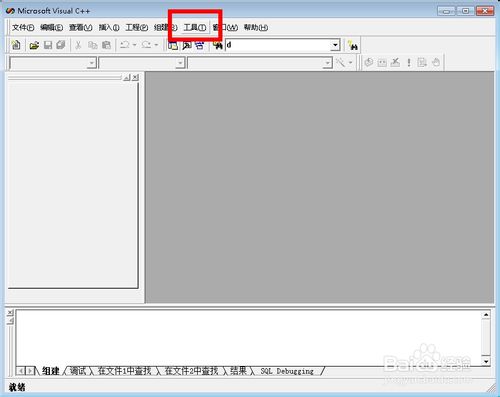Open the 查看(V) menu

point(81,27)
